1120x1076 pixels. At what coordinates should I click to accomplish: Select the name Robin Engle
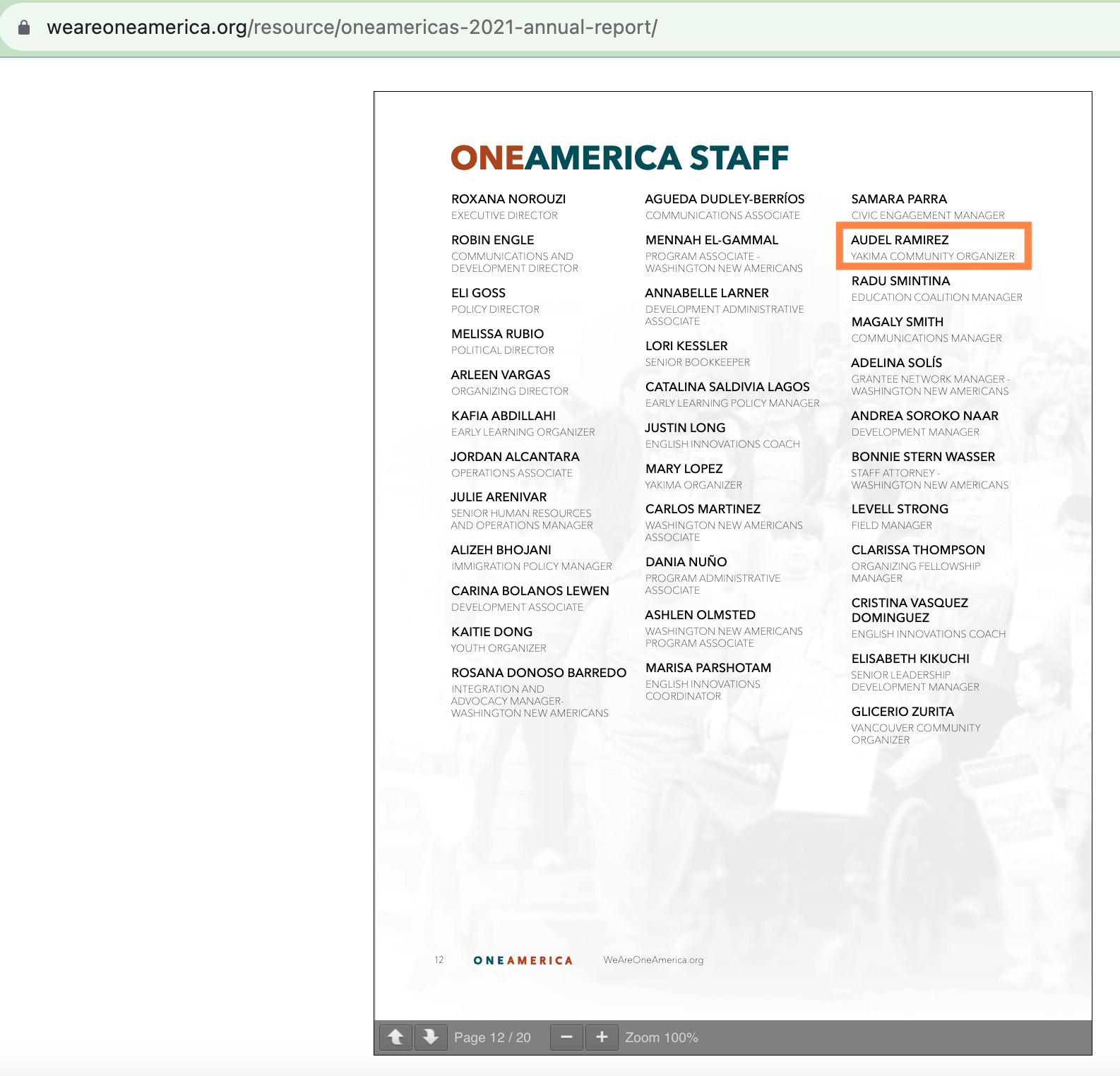pos(493,240)
